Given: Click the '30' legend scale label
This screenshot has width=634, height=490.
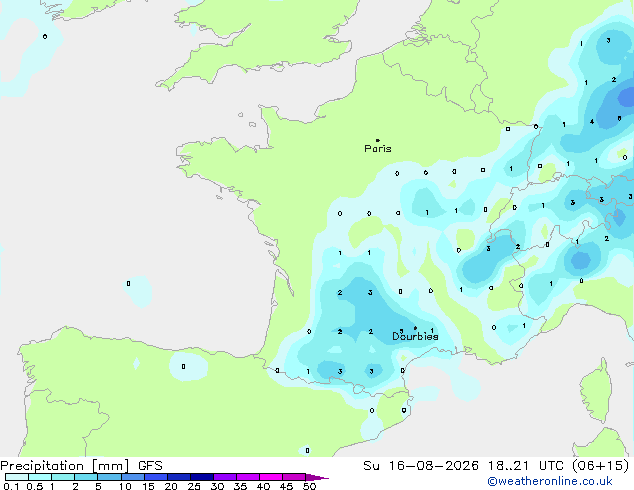Looking at the screenshot, I should 217,486.
